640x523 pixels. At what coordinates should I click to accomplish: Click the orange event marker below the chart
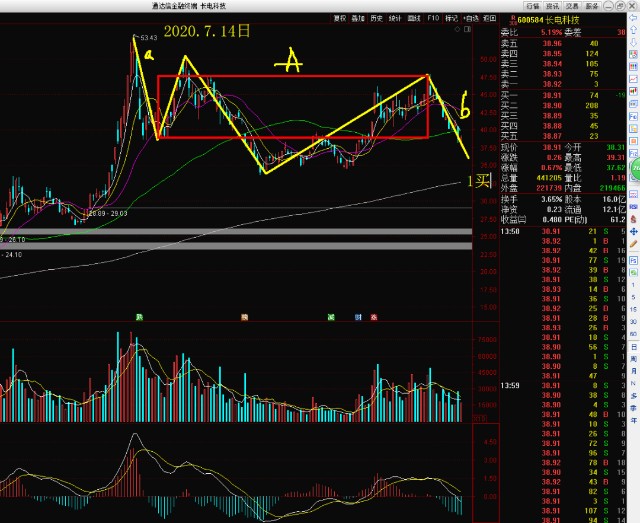tap(243, 316)
